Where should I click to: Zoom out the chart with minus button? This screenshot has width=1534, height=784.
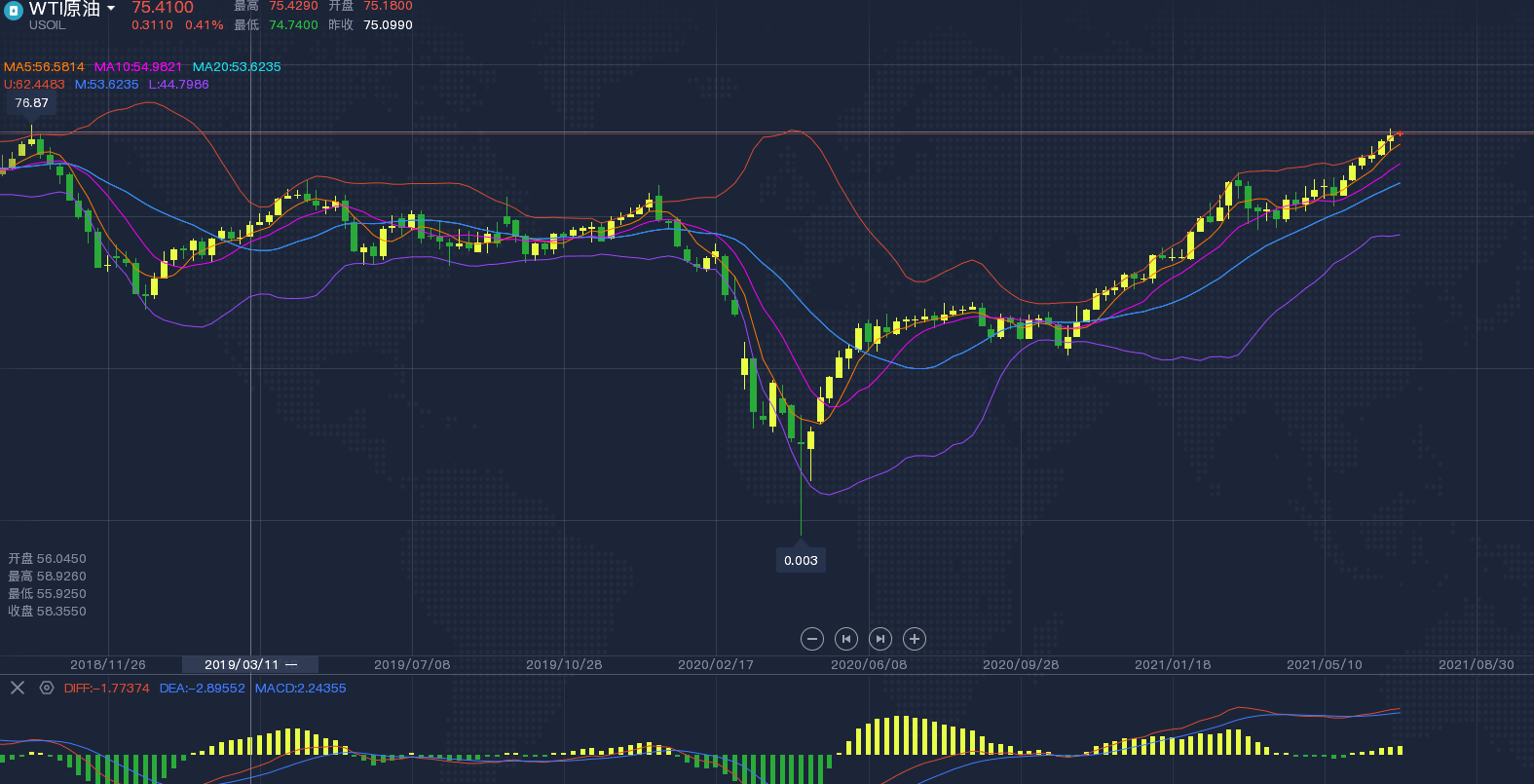point(811,639)
